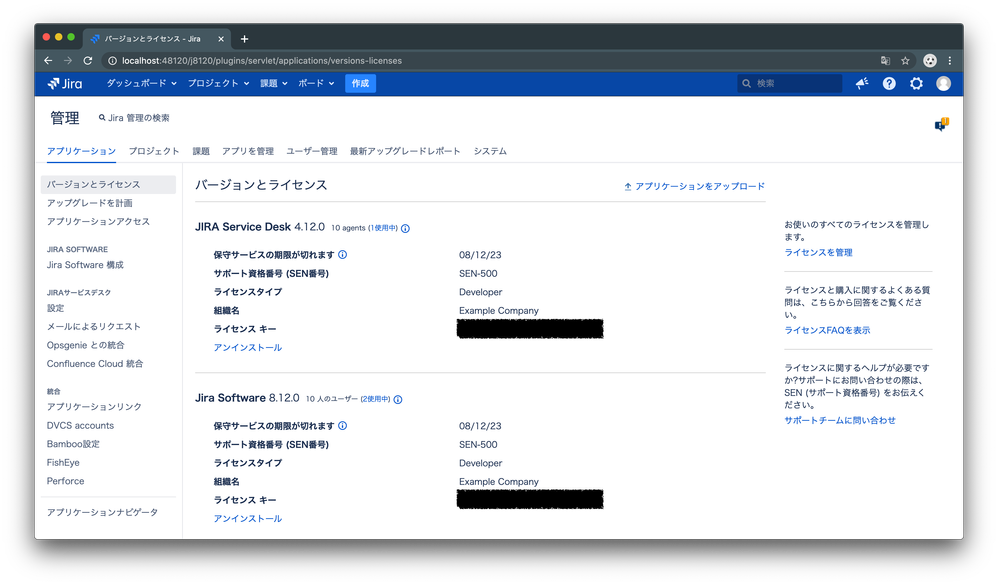Open メールによるリクエスト in sidebar
The image size is (998, 585).
coord(94,327)
